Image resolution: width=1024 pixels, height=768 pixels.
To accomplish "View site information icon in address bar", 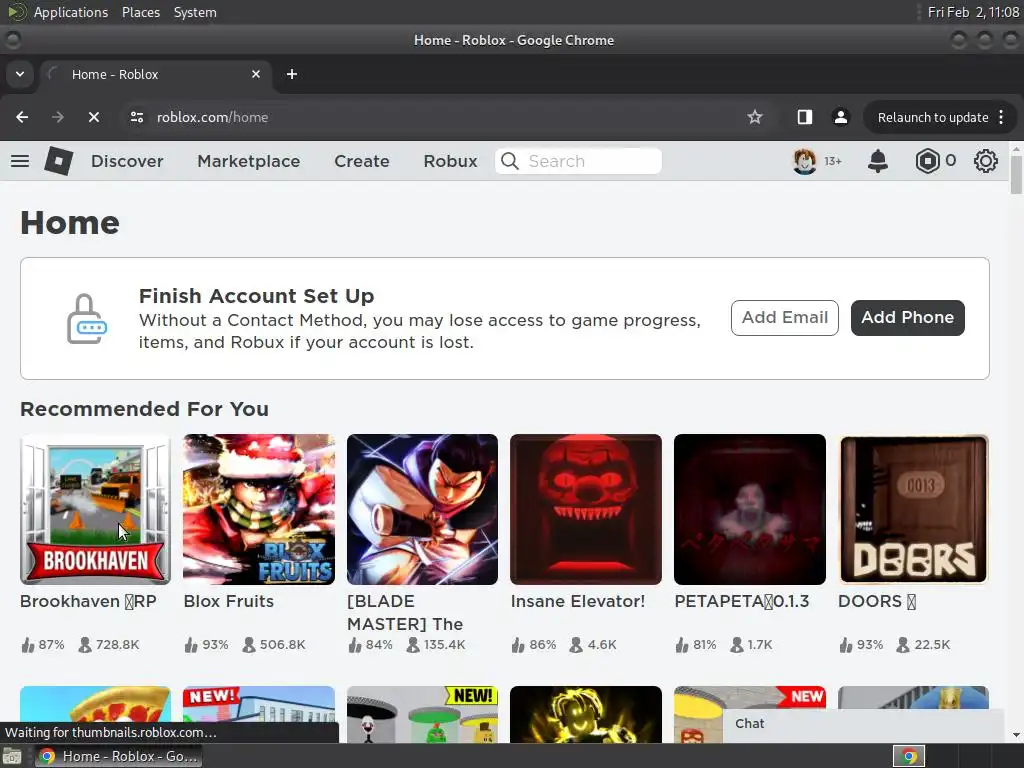I will 136,117.
